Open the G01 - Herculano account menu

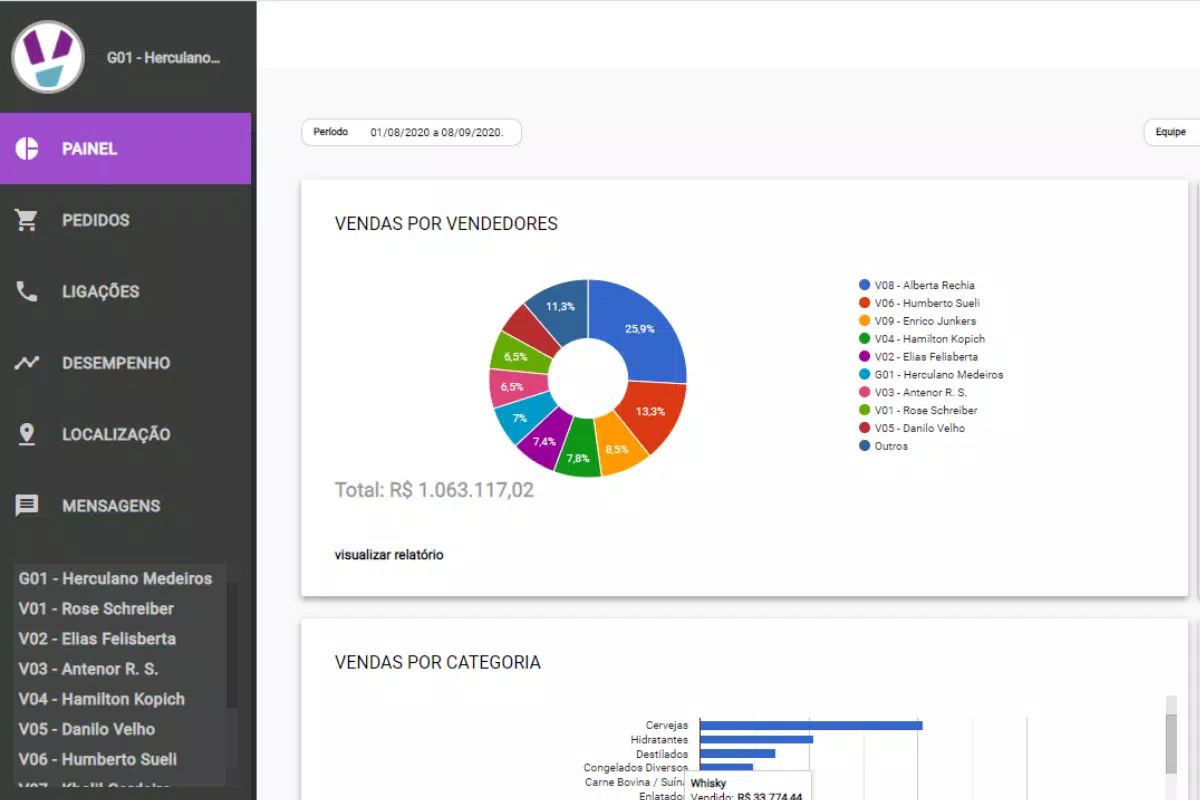pyautogui.click(x=163, y=58)
